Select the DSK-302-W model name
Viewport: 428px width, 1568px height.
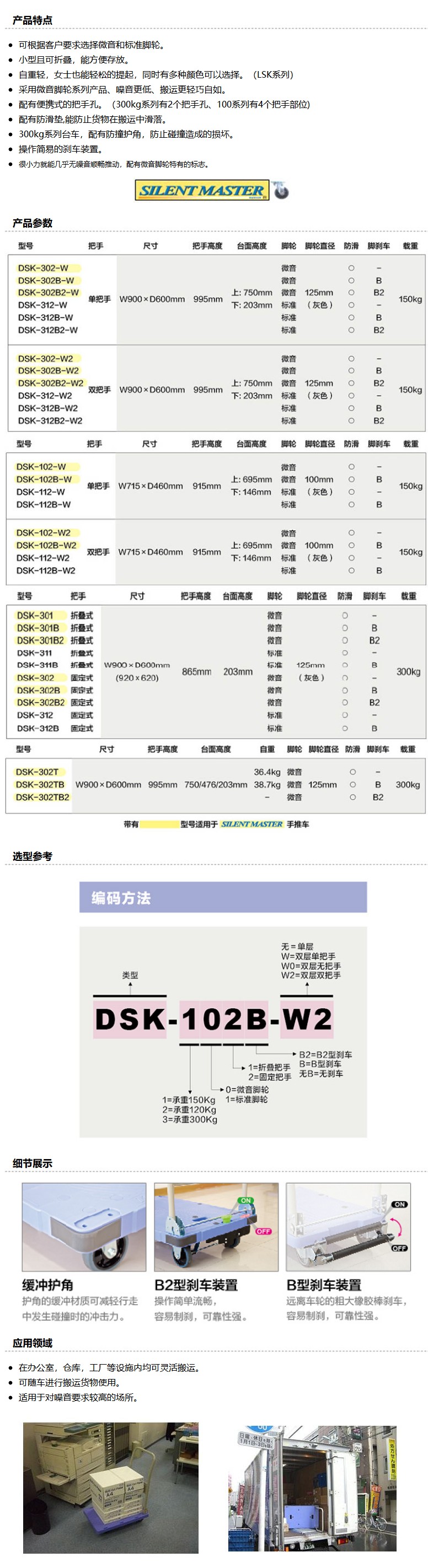click(43, 268)
